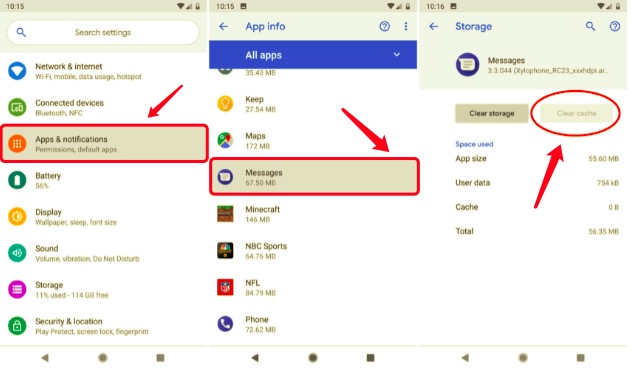Viewport: 632px width, 372px height.
Task: Tap the Battery icon
Action: pyautogui.click(x=17, y=180)
